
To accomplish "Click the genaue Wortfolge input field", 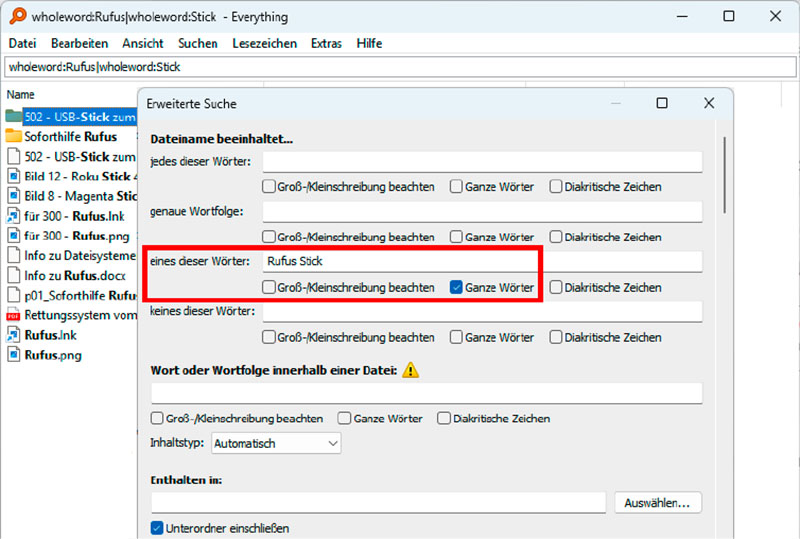I will [x=482, y=211].
